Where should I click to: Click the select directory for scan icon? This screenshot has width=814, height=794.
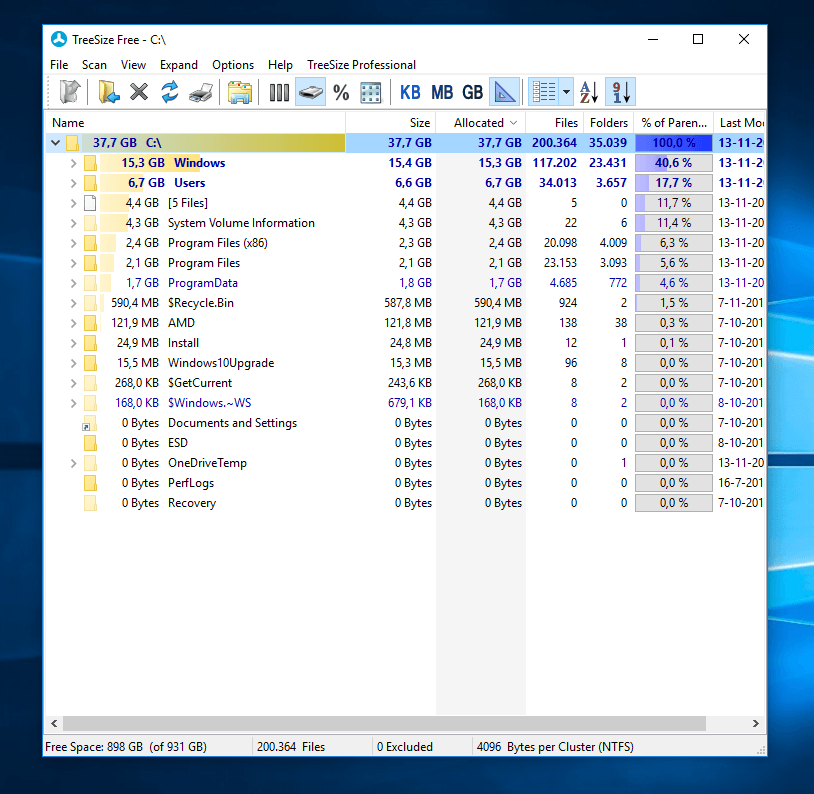(x=108, y=92)
